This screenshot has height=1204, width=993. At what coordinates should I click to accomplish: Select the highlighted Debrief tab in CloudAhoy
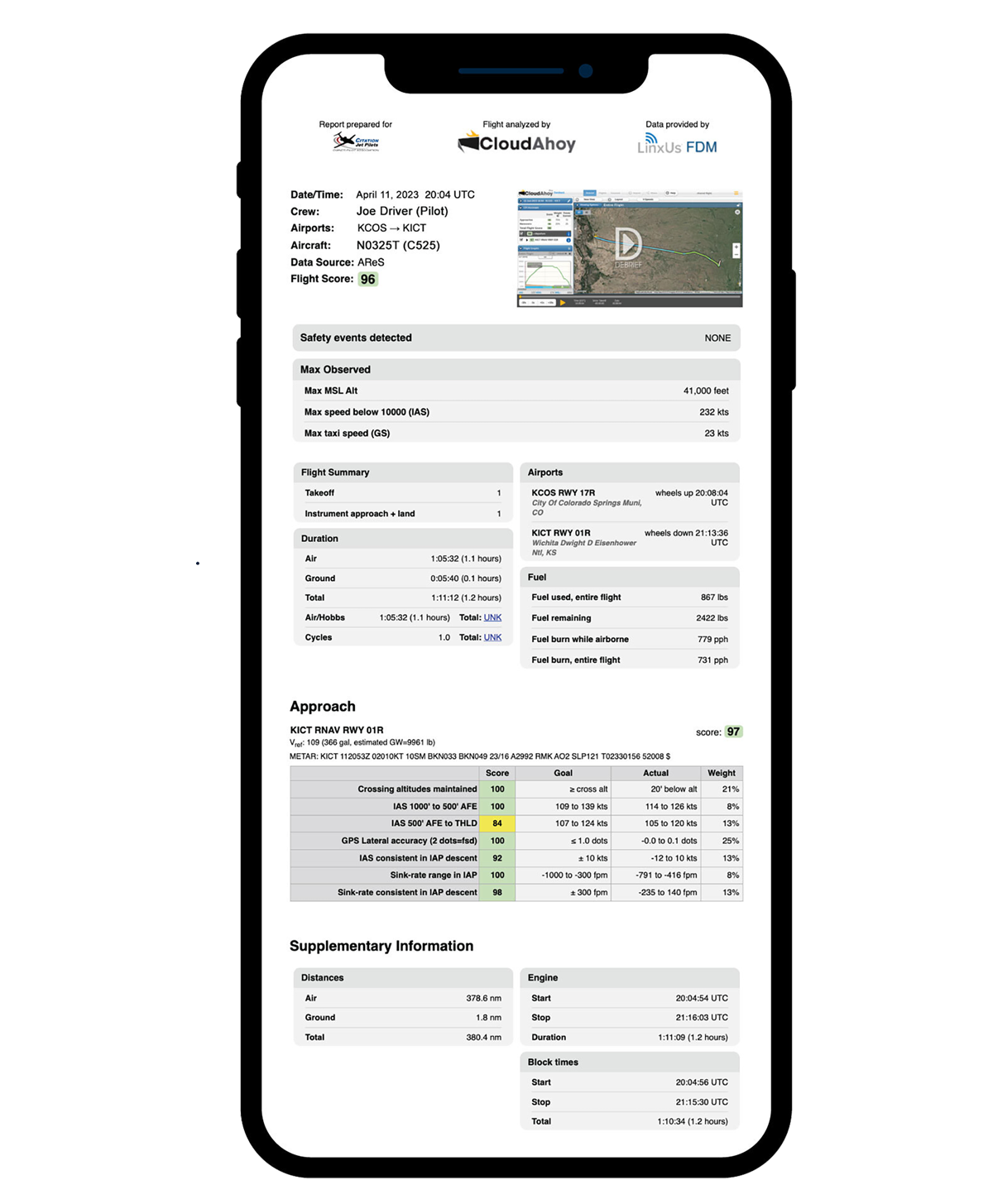[x=590, y=193]
